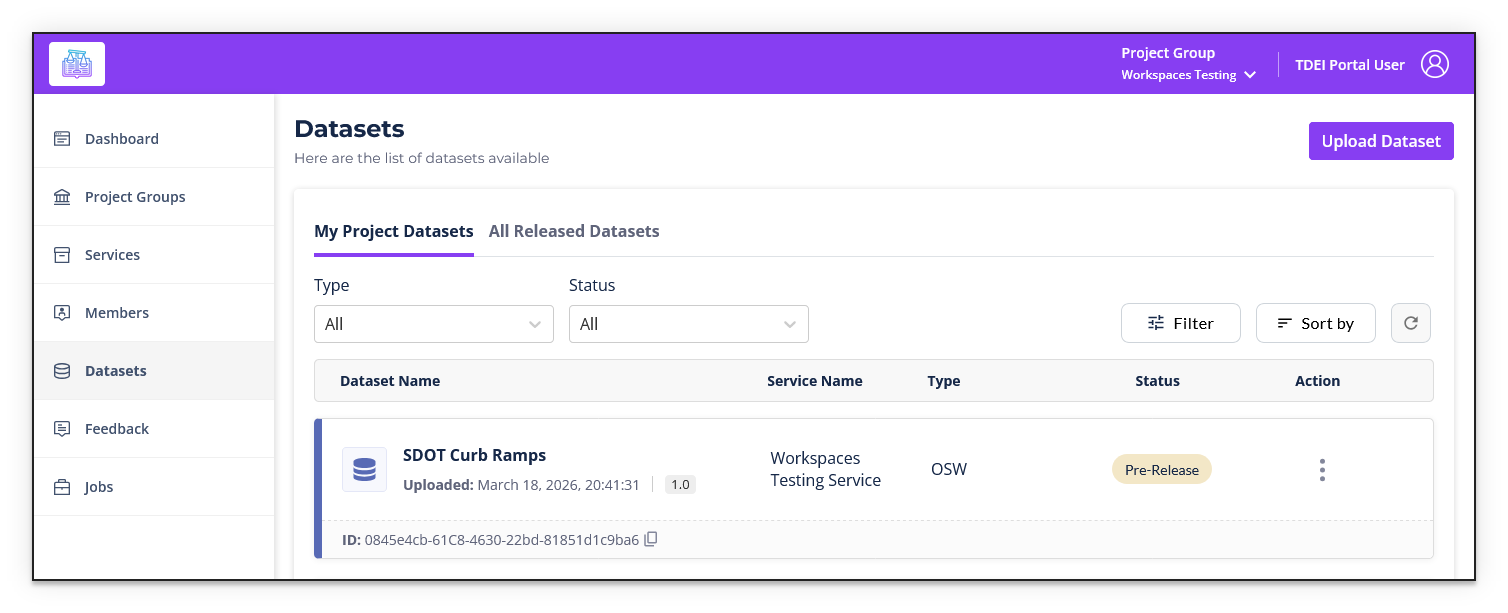Click the Services sidebar icon
The width and height of the screenshot is (1508, 613).
[x=62, y=254]
